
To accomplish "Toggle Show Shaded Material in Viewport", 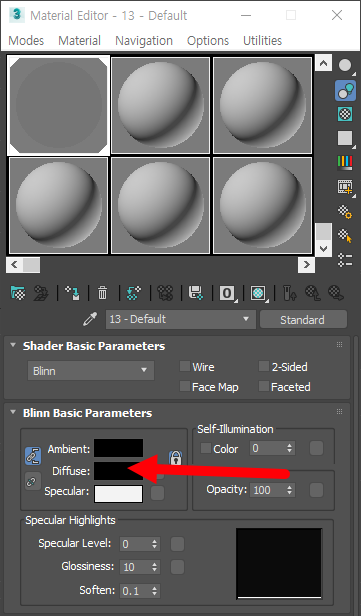I will [x=258, y=293].
